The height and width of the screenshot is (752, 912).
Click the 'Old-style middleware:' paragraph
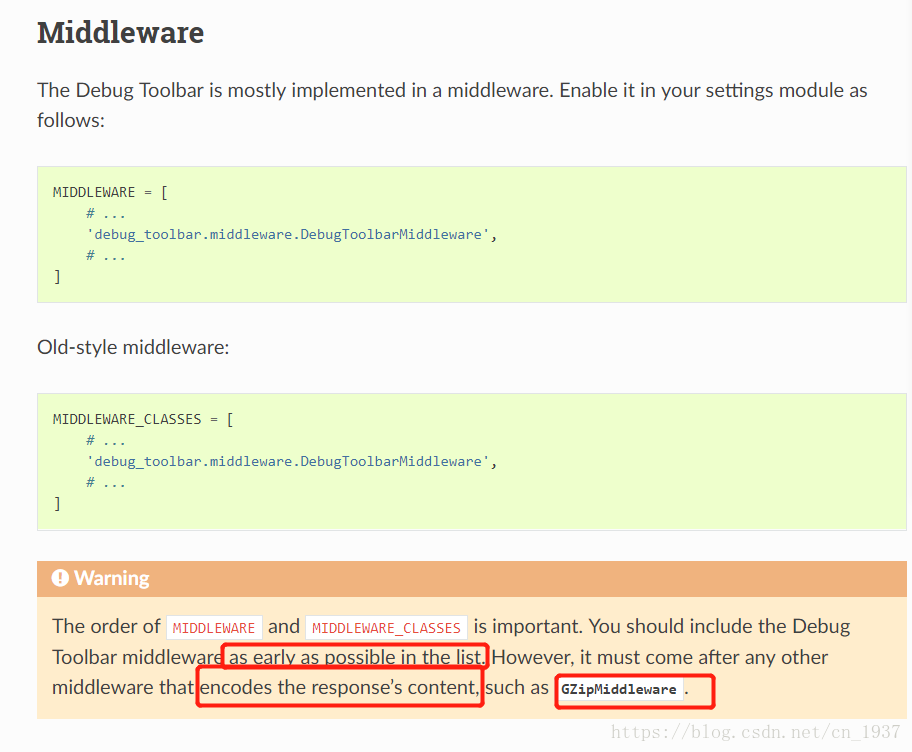[133, 347]
